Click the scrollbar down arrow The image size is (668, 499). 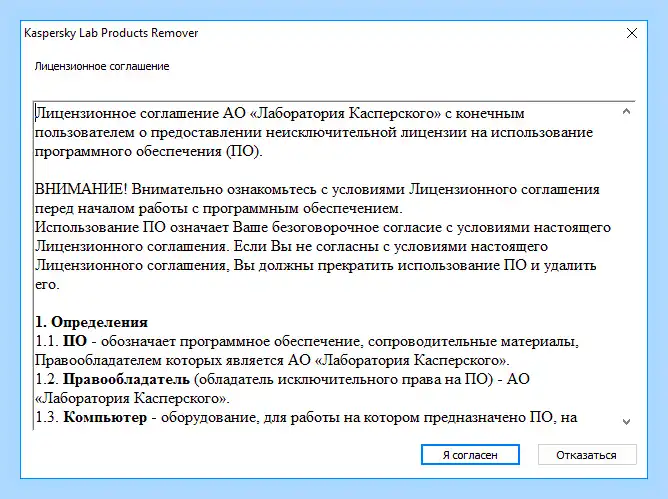tap(626, 422)
